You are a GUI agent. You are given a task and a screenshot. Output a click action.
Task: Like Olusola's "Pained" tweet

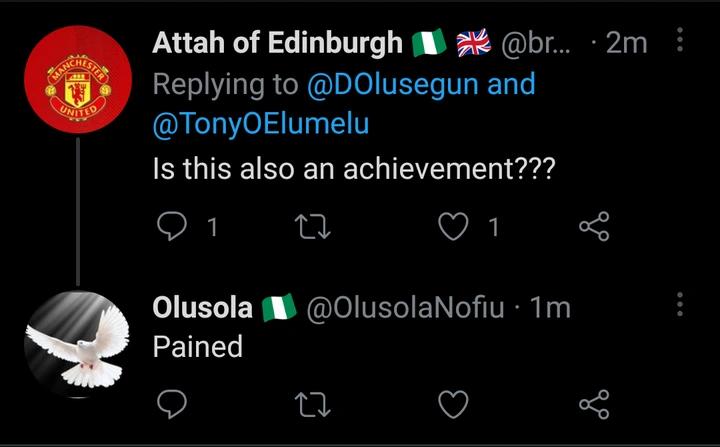(x=455, y=404)
